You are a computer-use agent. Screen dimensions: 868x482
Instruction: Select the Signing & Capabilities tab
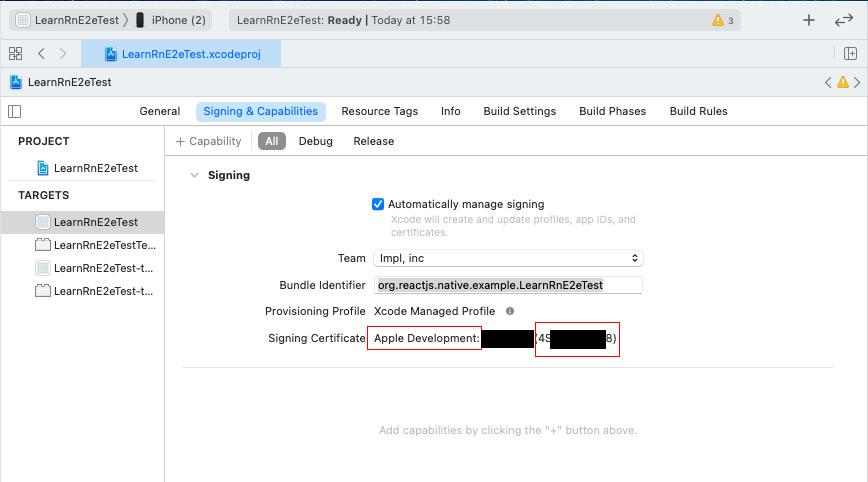click(261, 111)
